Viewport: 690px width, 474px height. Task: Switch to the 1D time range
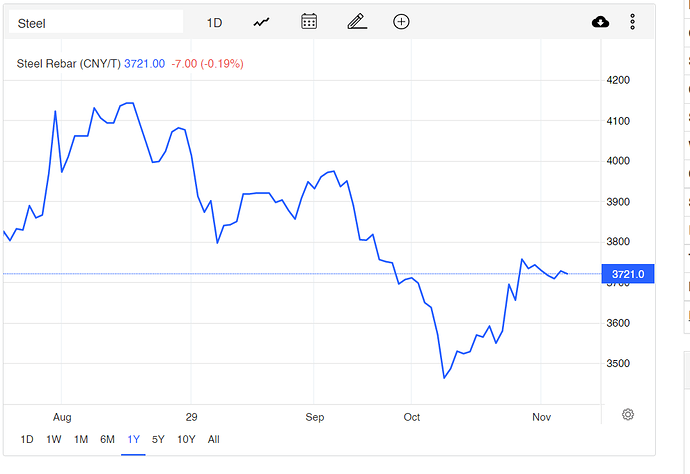(27, 439)
